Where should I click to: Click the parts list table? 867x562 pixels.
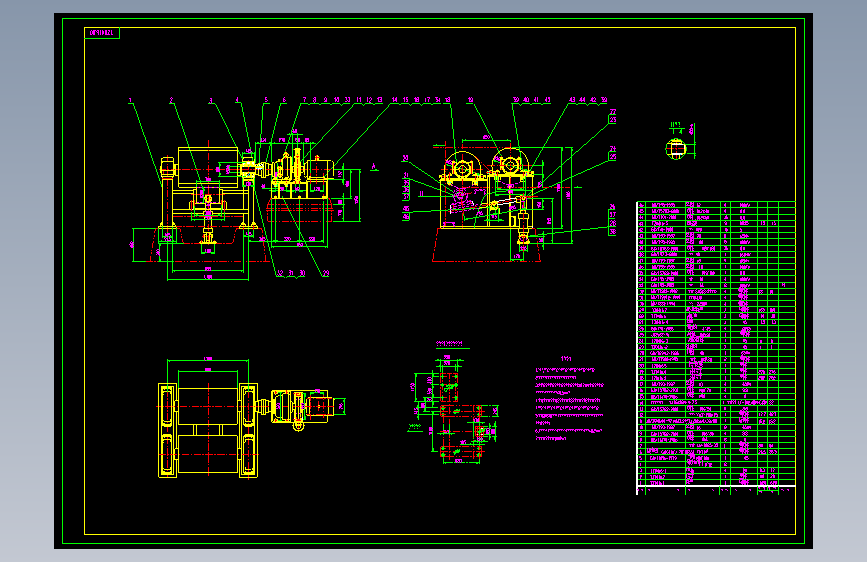pyautogui.click(x=716, y=347)
